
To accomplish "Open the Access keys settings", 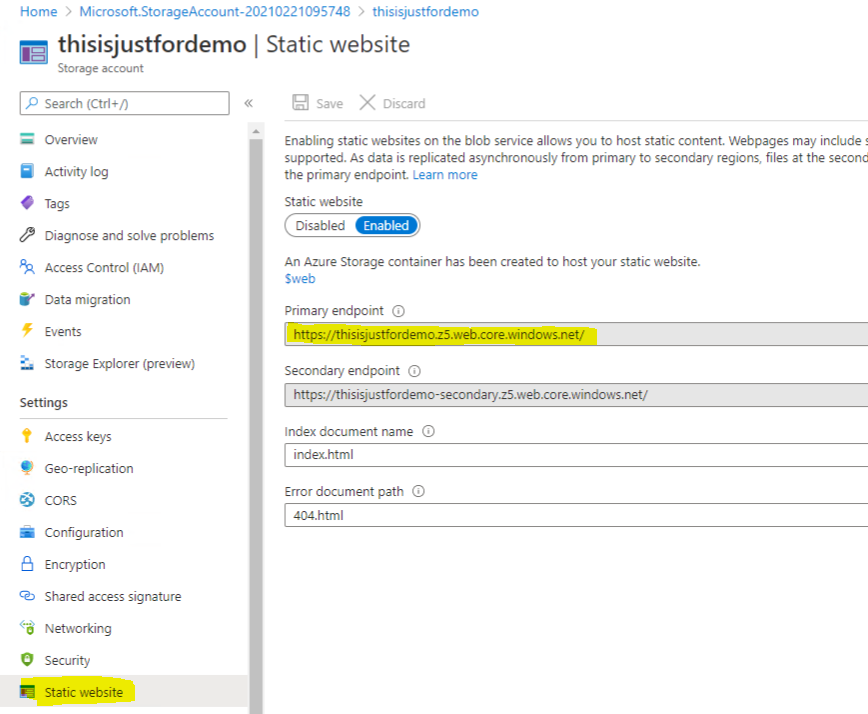I will click(78, 436).
